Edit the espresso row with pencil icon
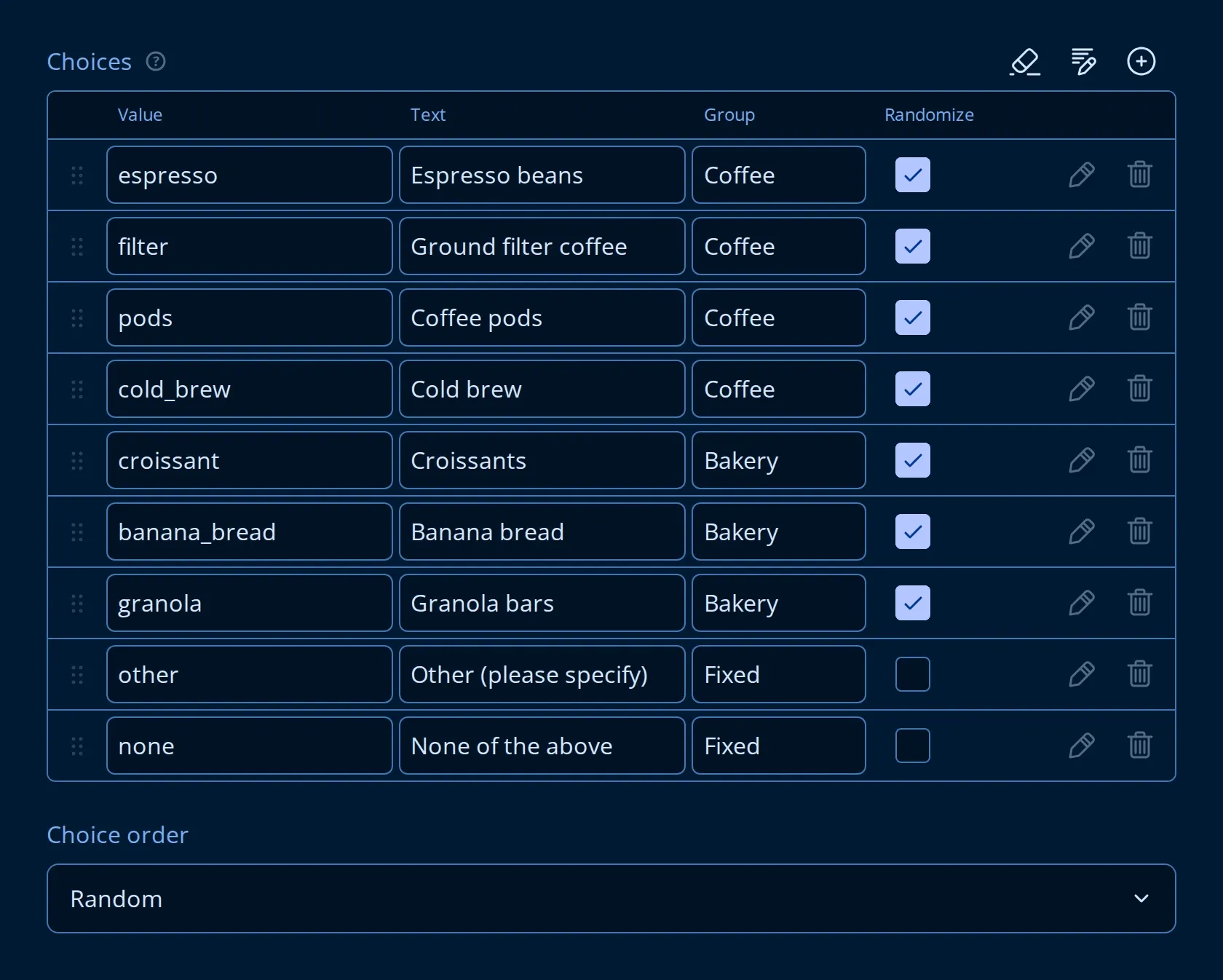Screen dimensions: 1223x980 [x=1082, y=175]
